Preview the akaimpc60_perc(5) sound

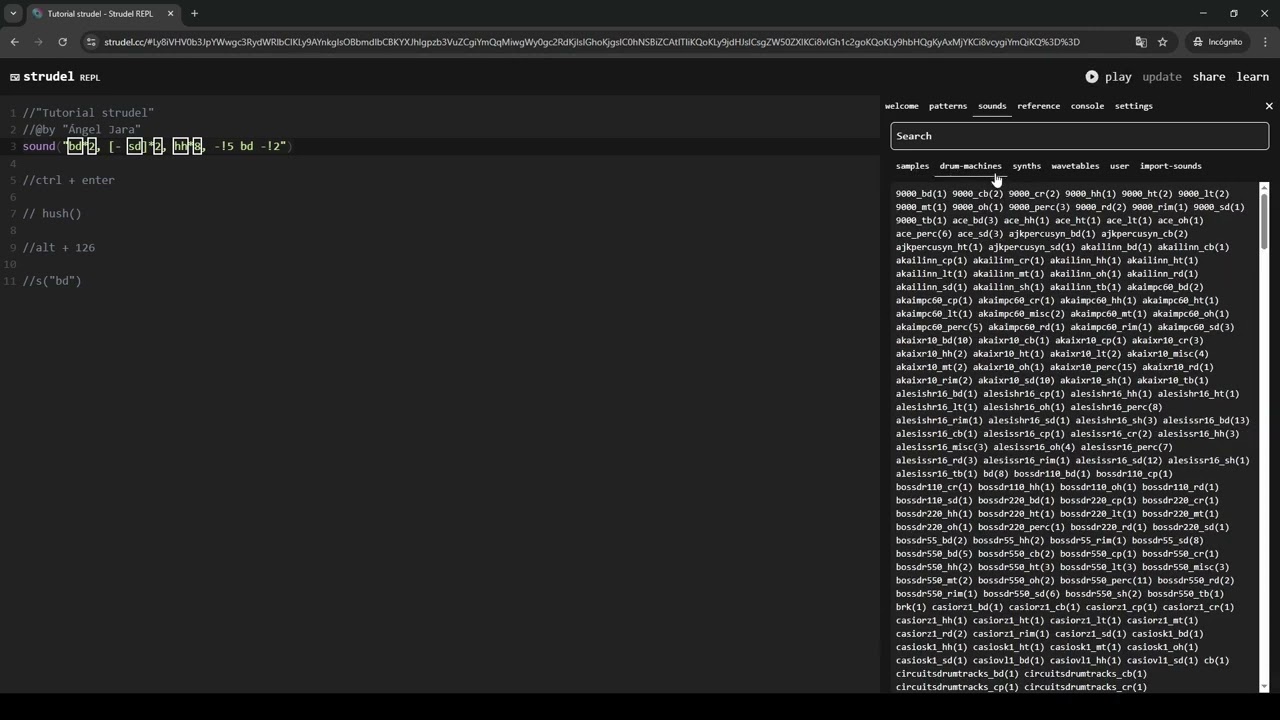939,327
